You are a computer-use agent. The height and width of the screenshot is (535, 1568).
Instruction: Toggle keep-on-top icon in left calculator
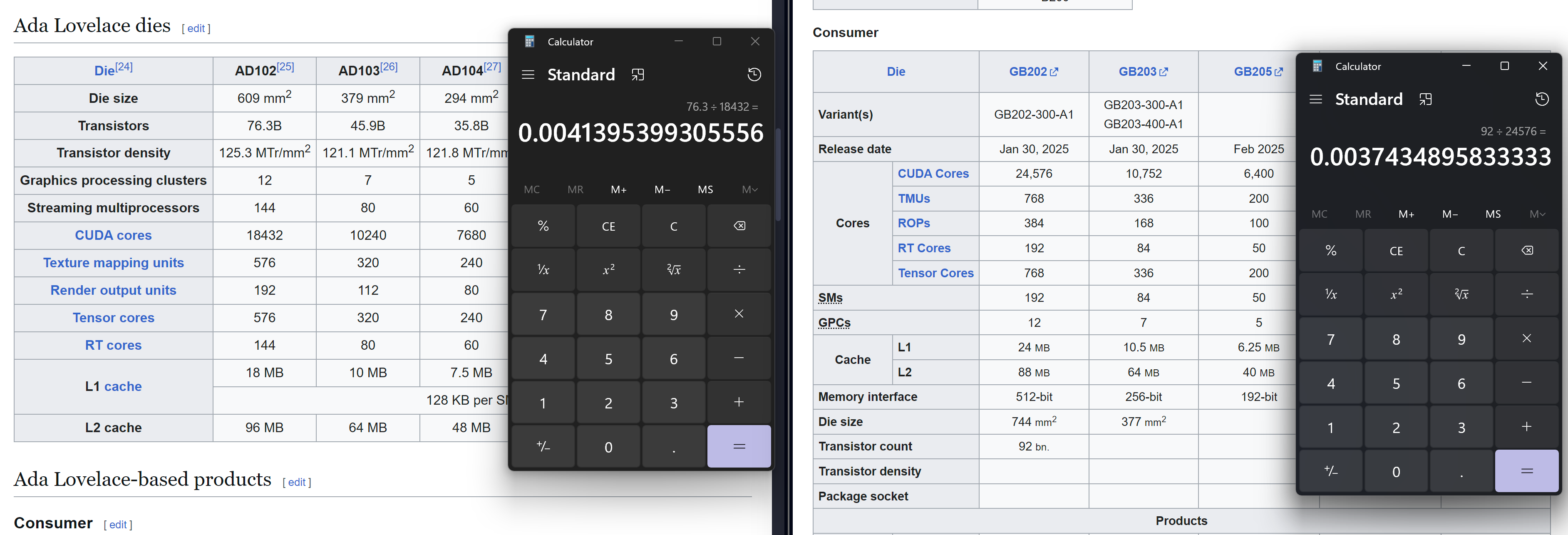pyautogui.click(x=637, y=75)
